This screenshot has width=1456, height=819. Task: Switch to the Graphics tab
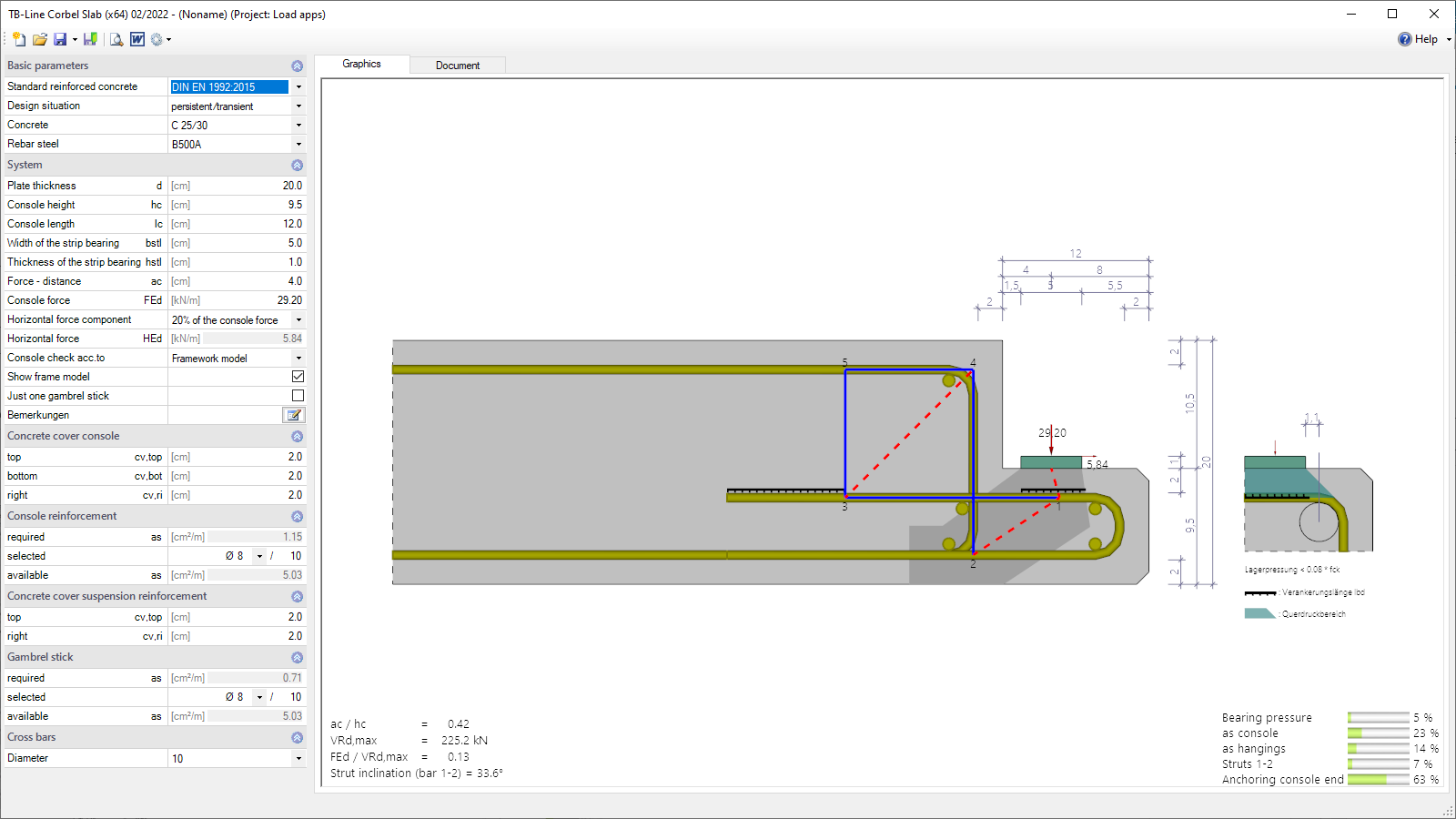(361, 64)
